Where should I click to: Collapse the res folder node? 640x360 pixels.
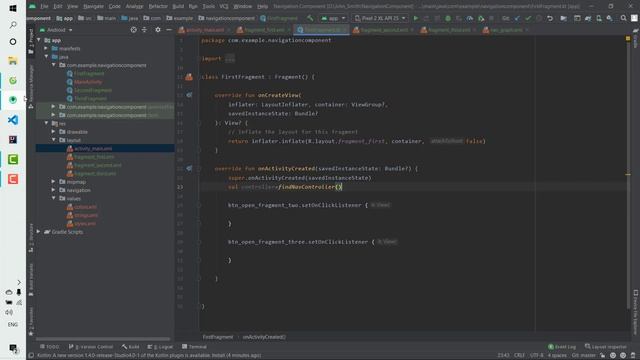pos(47,123)
